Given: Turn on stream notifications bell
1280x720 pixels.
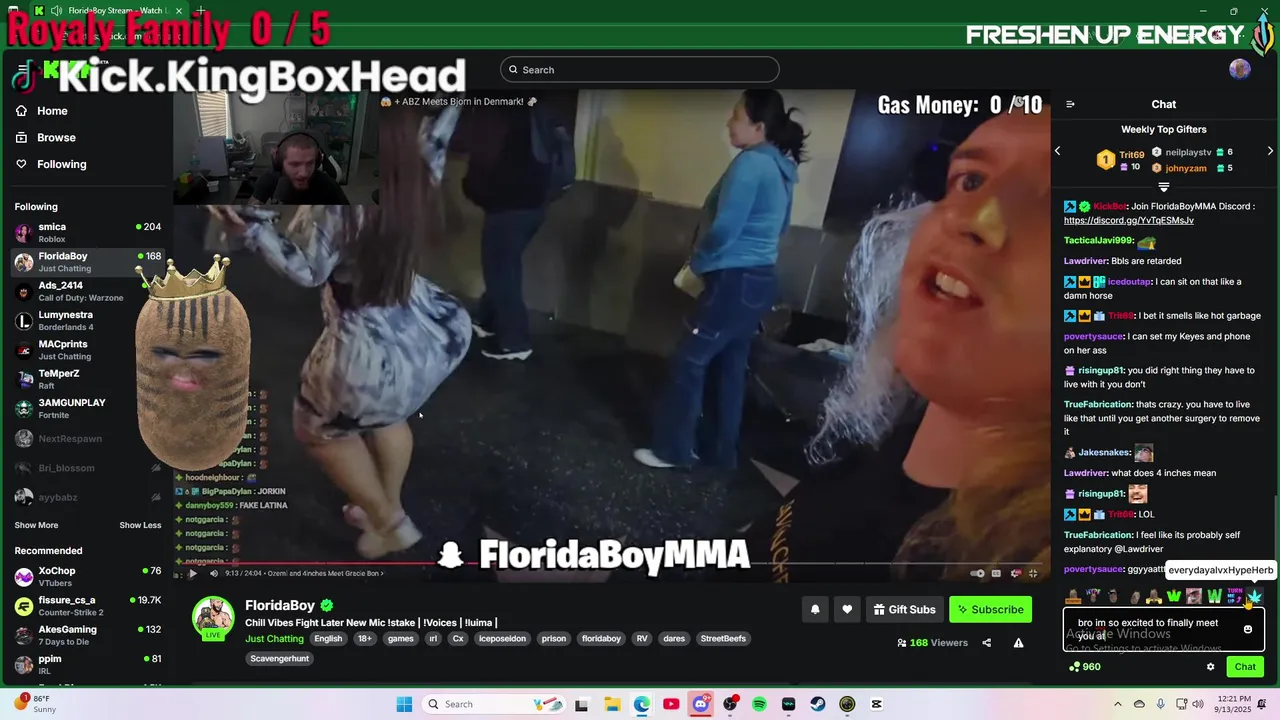Looking at the screenshot, I should click(x=815, y=609).
